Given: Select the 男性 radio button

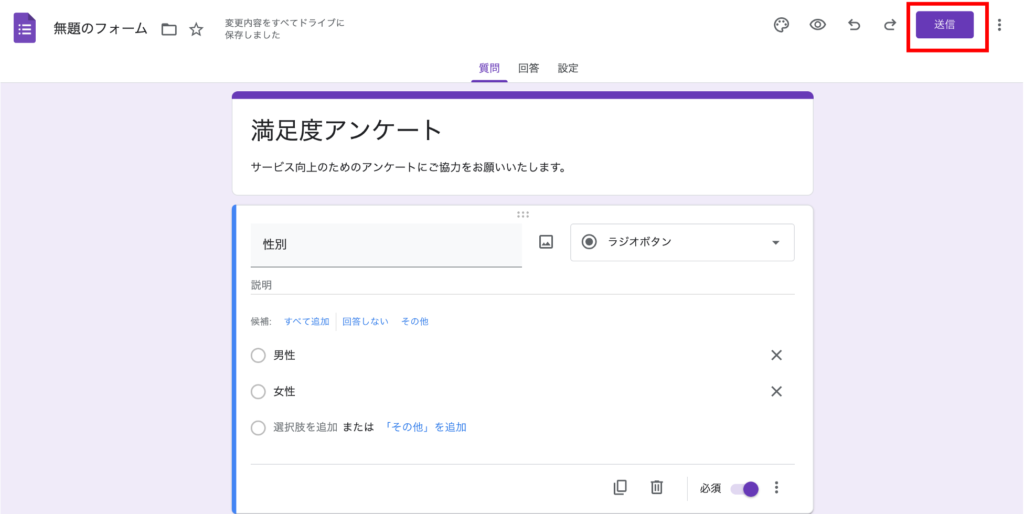Looking at the screenshot, I should pos(258,356).
